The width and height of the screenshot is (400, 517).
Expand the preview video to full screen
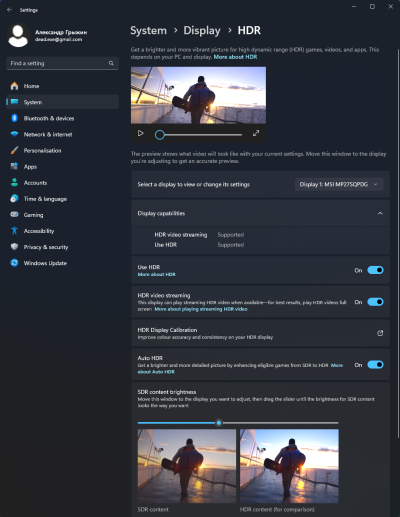(256, 133)
